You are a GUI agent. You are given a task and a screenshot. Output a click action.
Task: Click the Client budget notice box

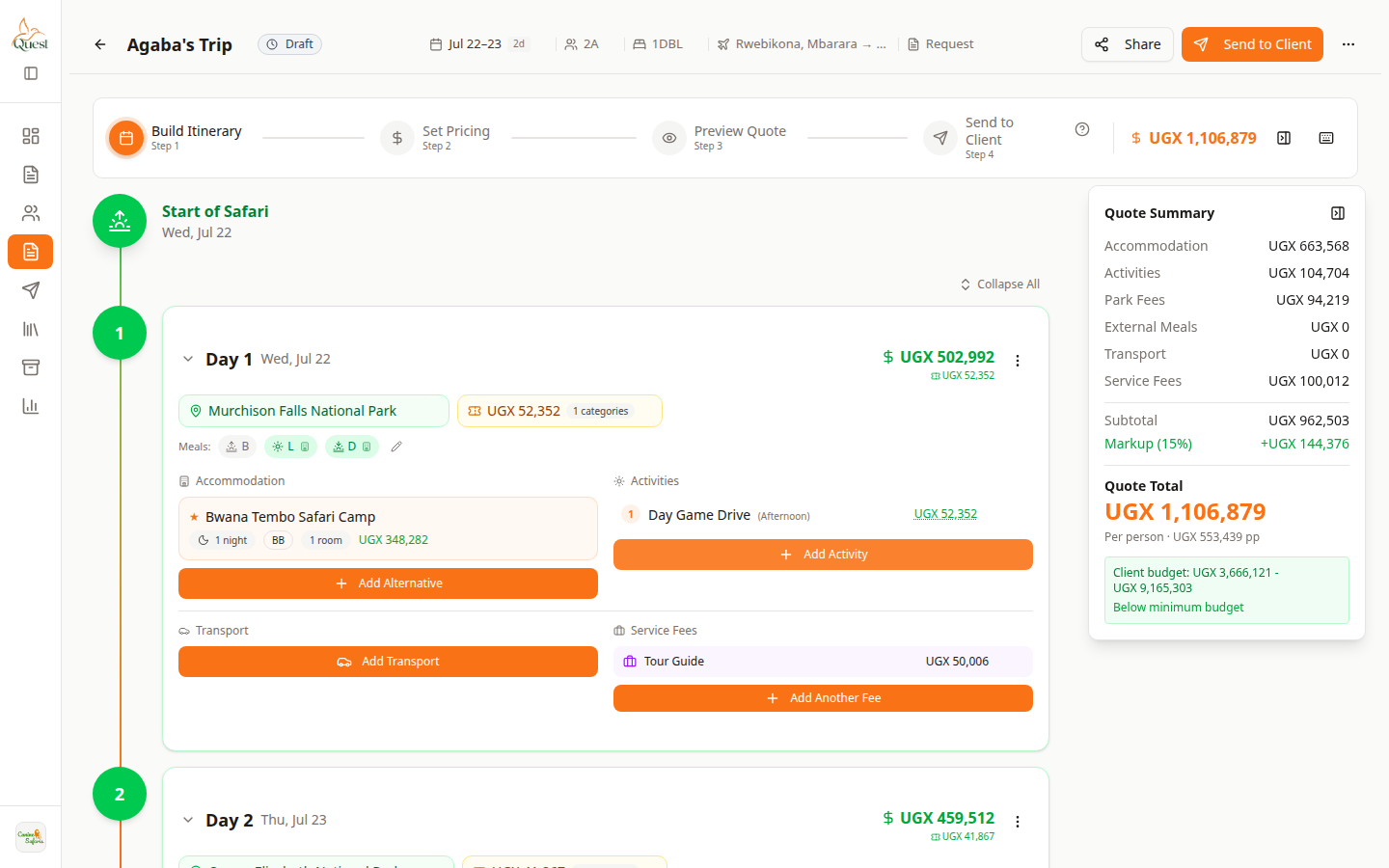click(1227, 590)
